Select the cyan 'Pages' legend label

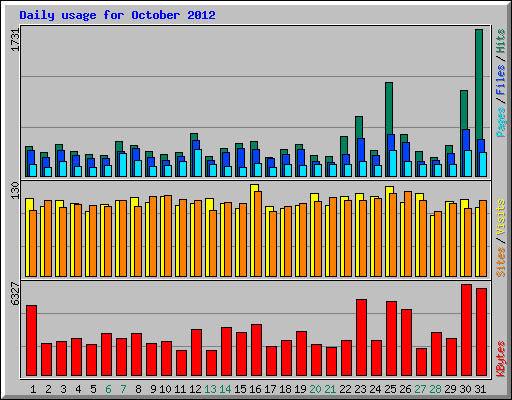point(501,122)
